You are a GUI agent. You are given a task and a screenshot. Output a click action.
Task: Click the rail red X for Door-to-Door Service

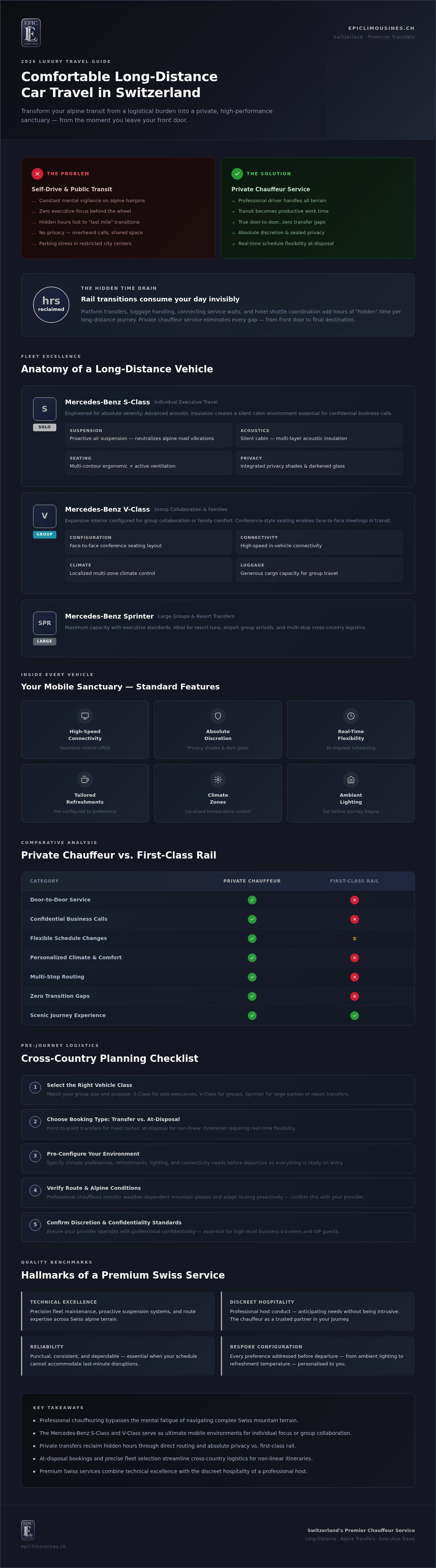click(355, 900)
